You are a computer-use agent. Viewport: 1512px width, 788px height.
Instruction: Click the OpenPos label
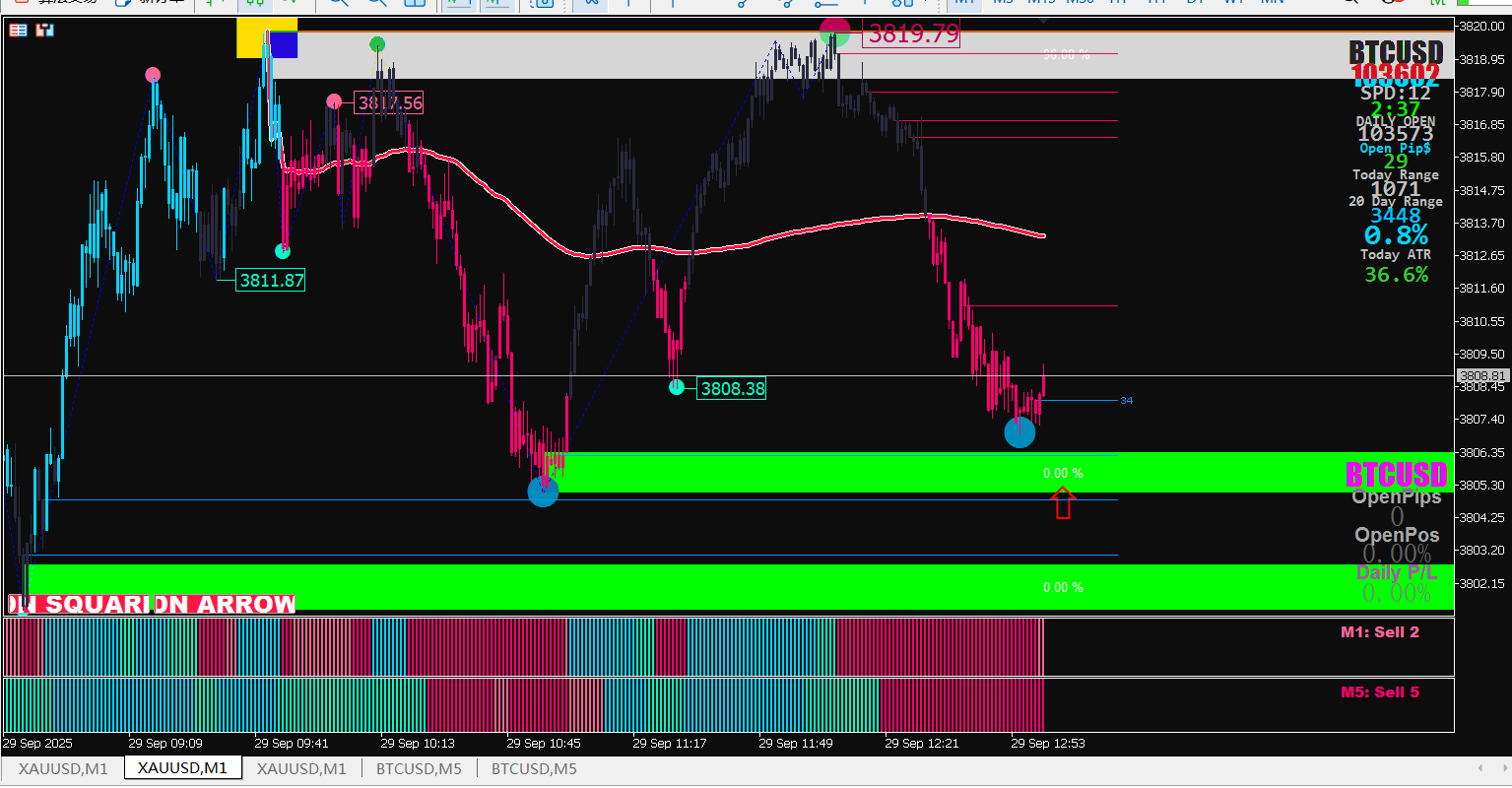[1397, 535]
